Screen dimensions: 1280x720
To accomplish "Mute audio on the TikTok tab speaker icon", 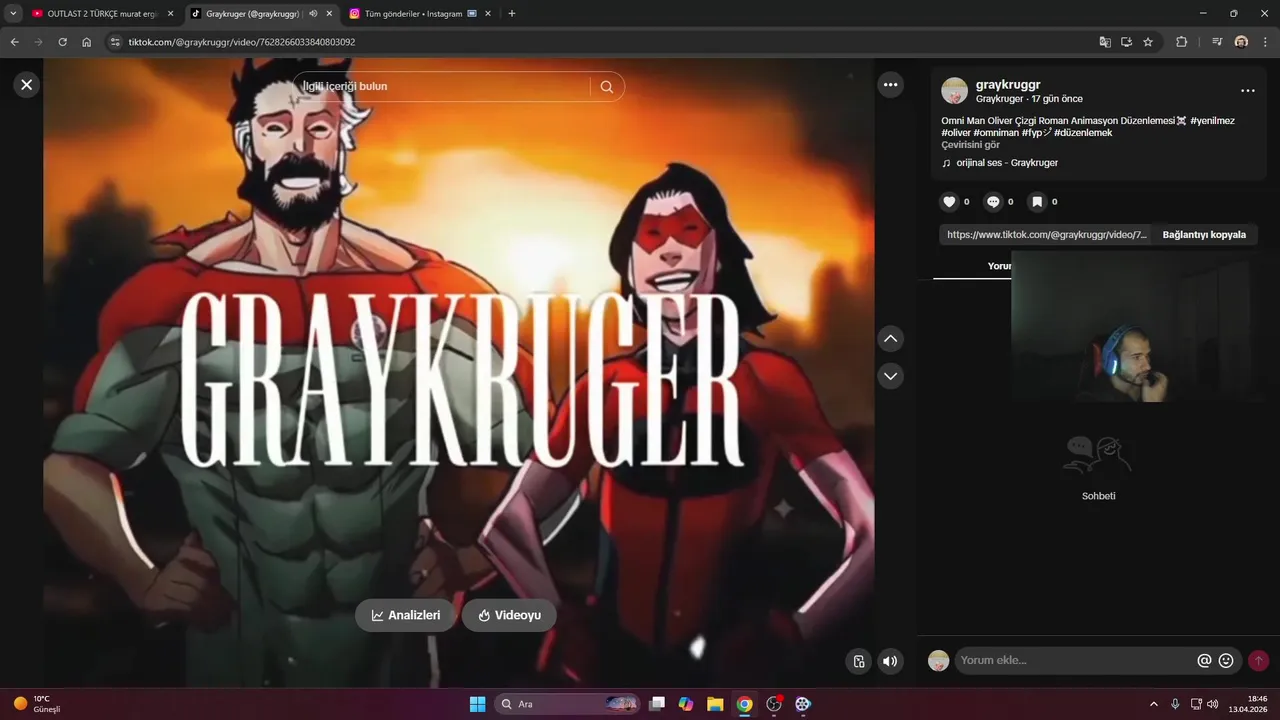I will tap(313, 14).
